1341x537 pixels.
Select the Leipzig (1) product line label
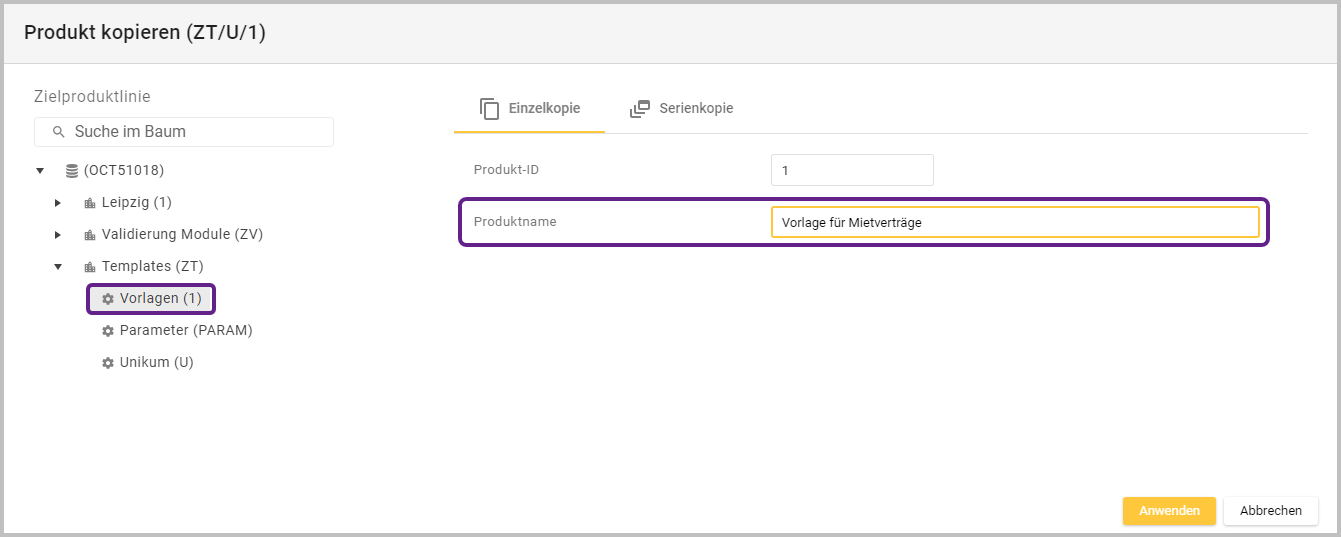(137, 203)
